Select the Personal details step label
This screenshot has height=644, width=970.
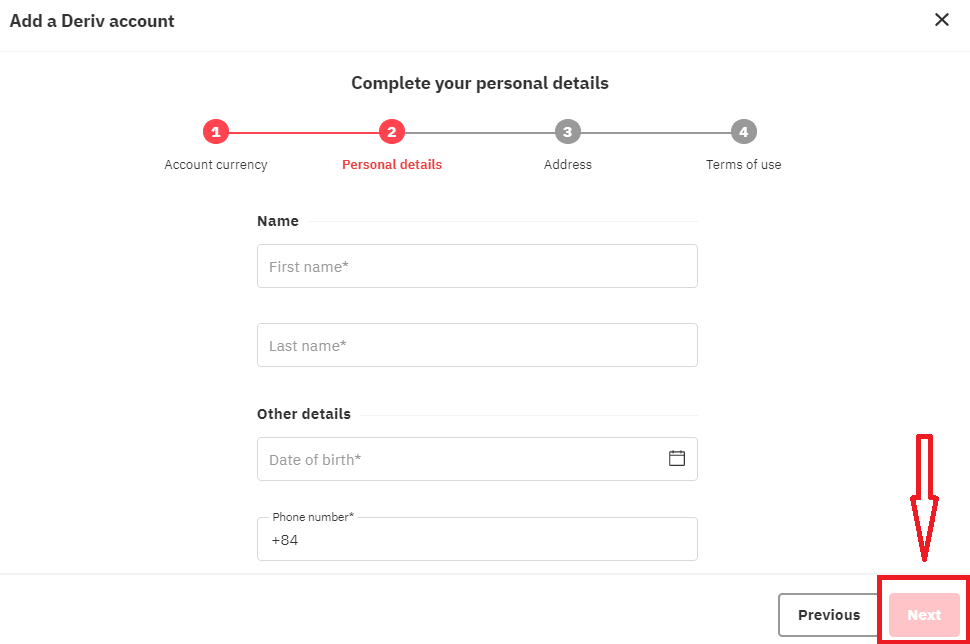(x=392, y=164)
